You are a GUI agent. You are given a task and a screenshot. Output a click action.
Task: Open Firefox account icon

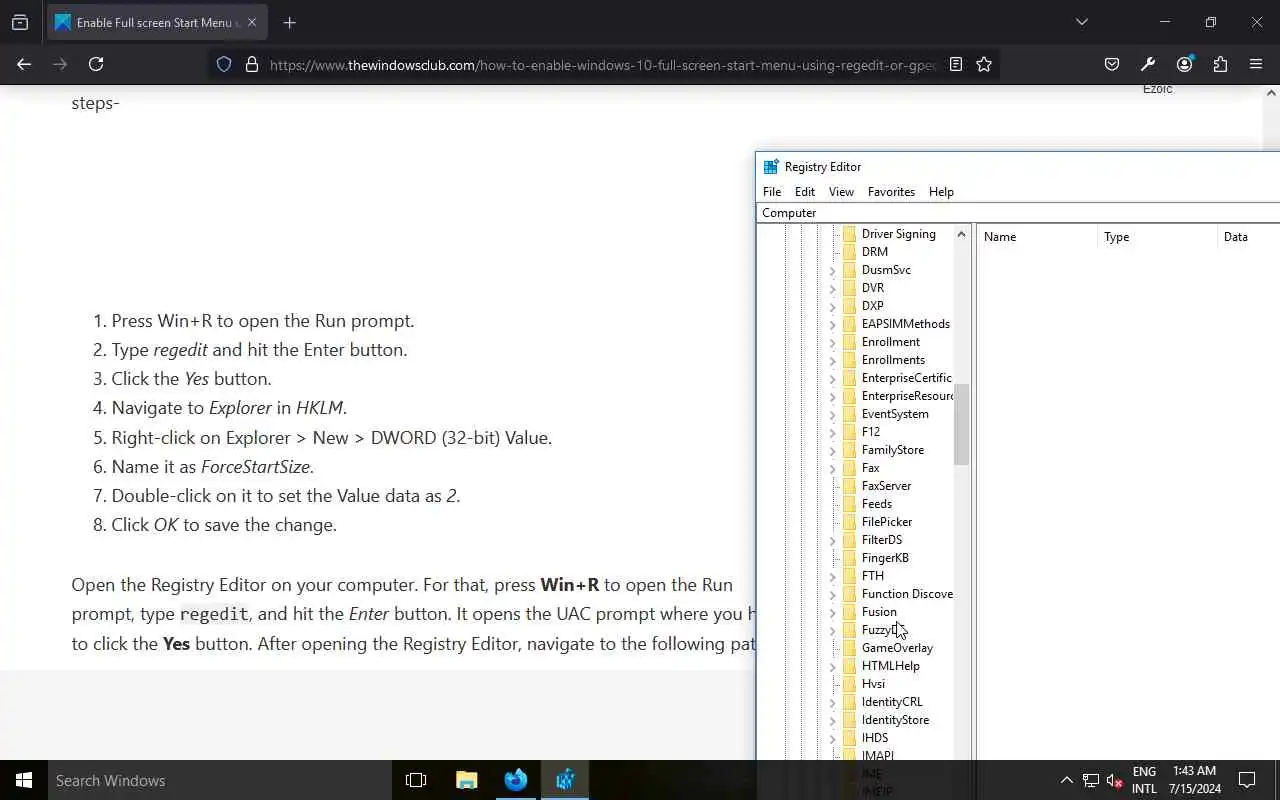click(1184, 64)
